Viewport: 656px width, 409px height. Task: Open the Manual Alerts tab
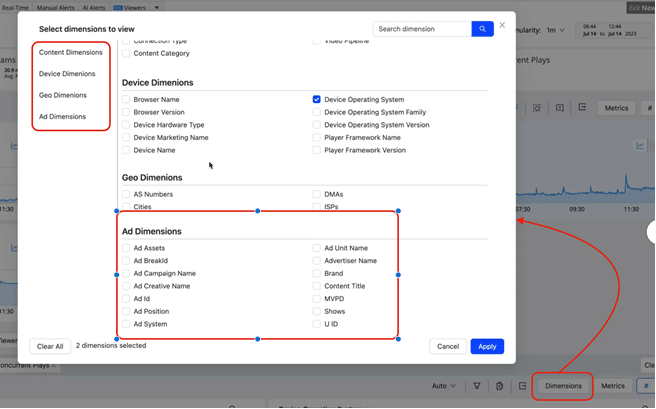(56, 8)
